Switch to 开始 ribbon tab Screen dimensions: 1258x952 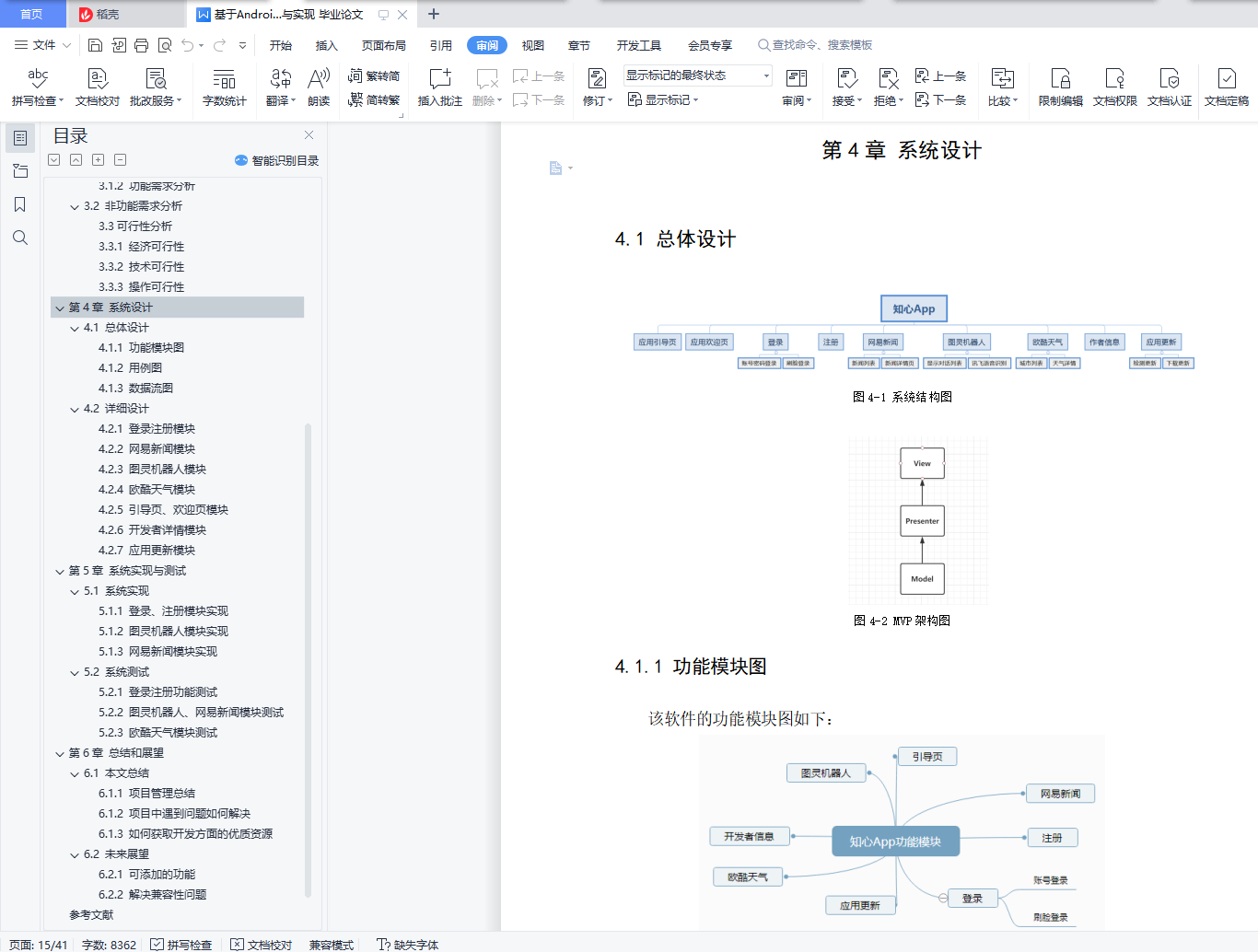tap(281, 45)
